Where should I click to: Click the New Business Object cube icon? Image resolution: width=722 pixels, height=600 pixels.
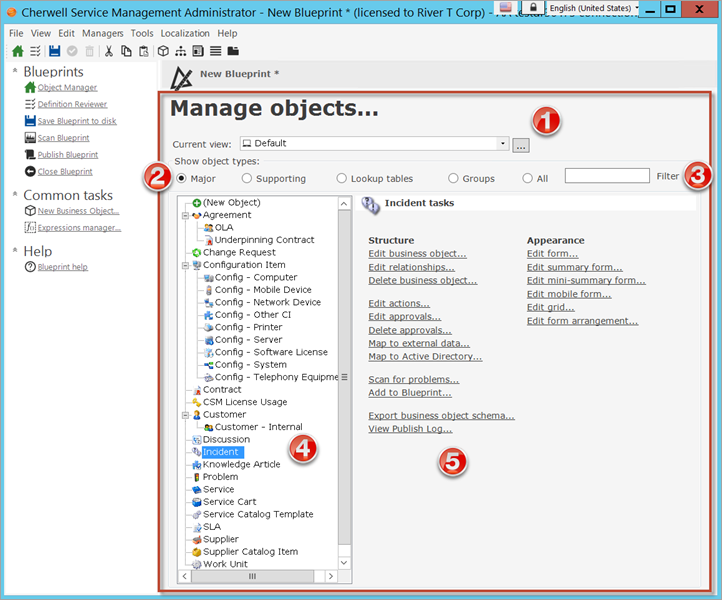tap(30, 210)
